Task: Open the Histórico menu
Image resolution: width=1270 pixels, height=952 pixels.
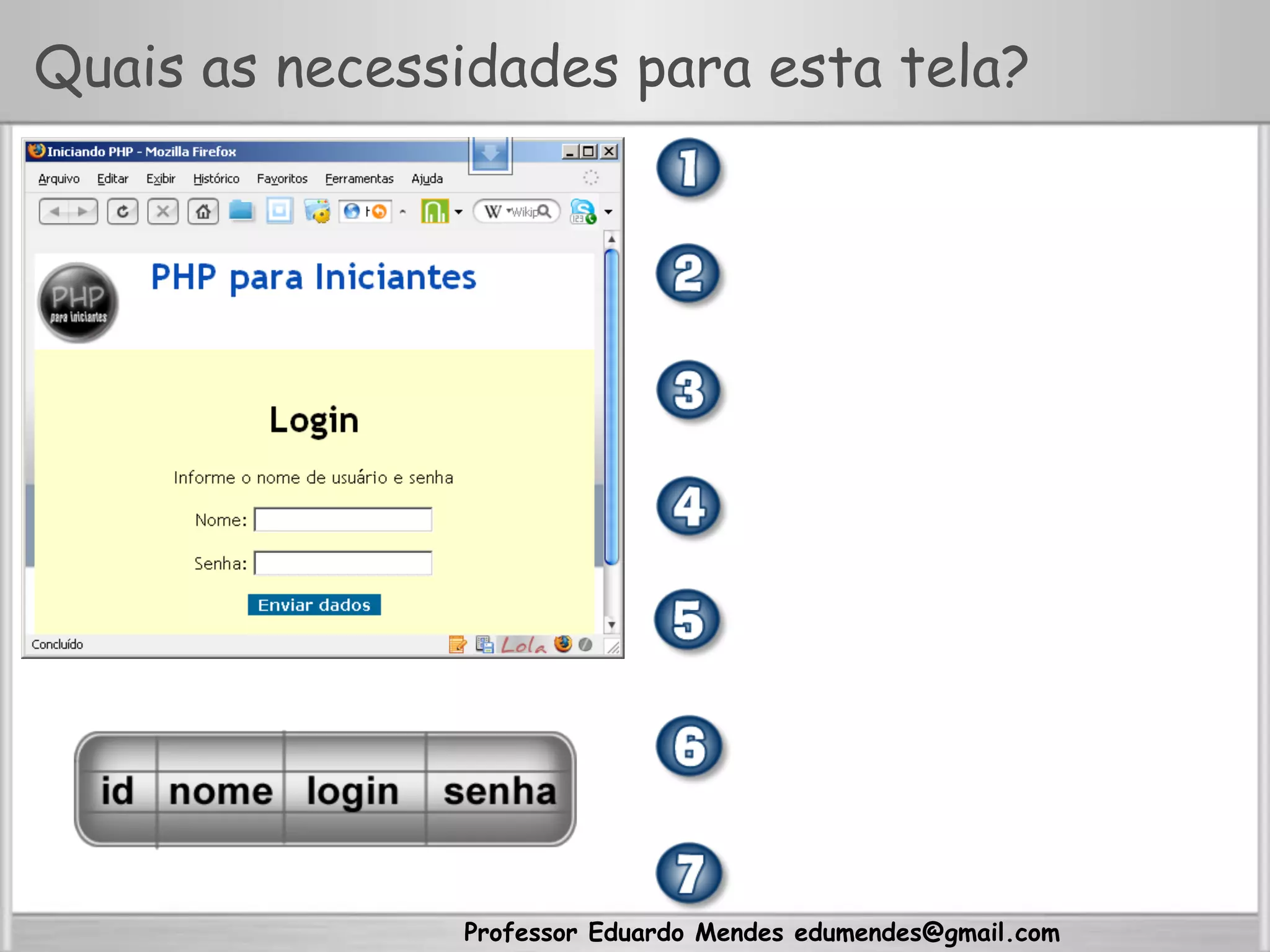Action: [x=216, y=178]
